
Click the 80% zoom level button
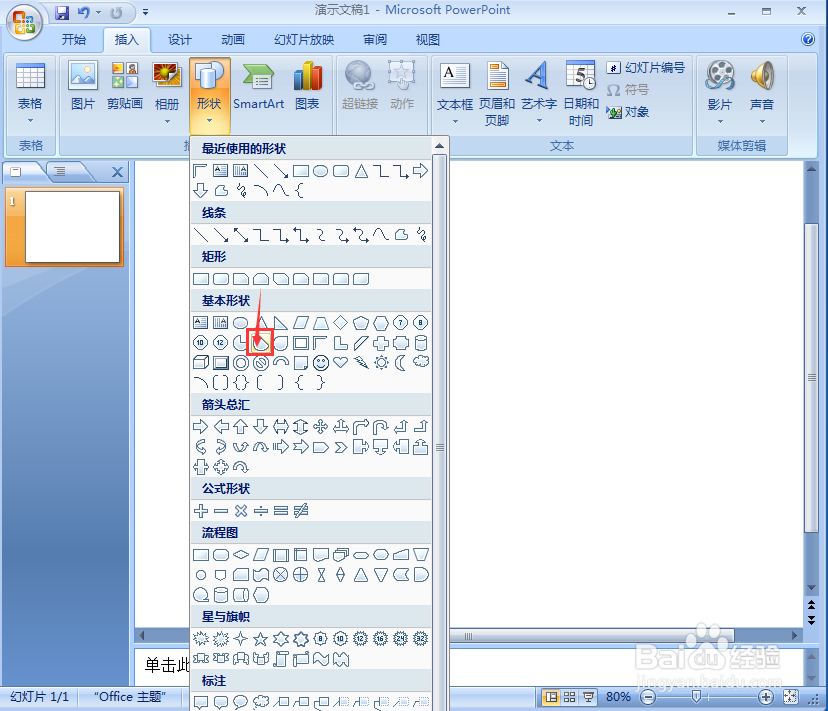pos(618,697)
